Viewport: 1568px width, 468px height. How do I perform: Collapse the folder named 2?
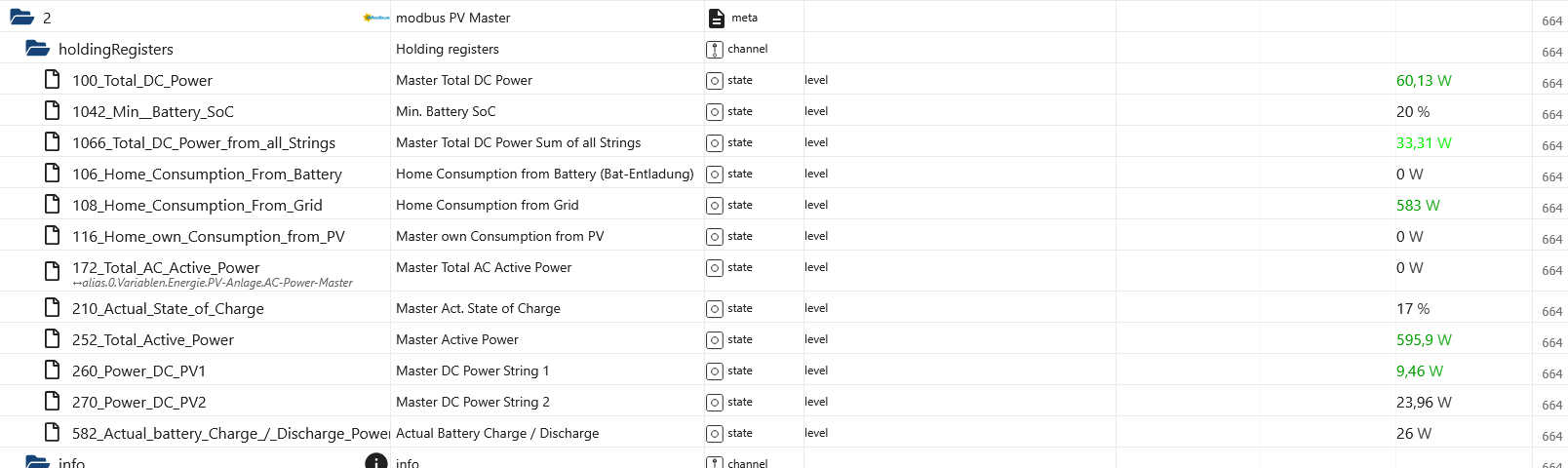pos(21,18)
